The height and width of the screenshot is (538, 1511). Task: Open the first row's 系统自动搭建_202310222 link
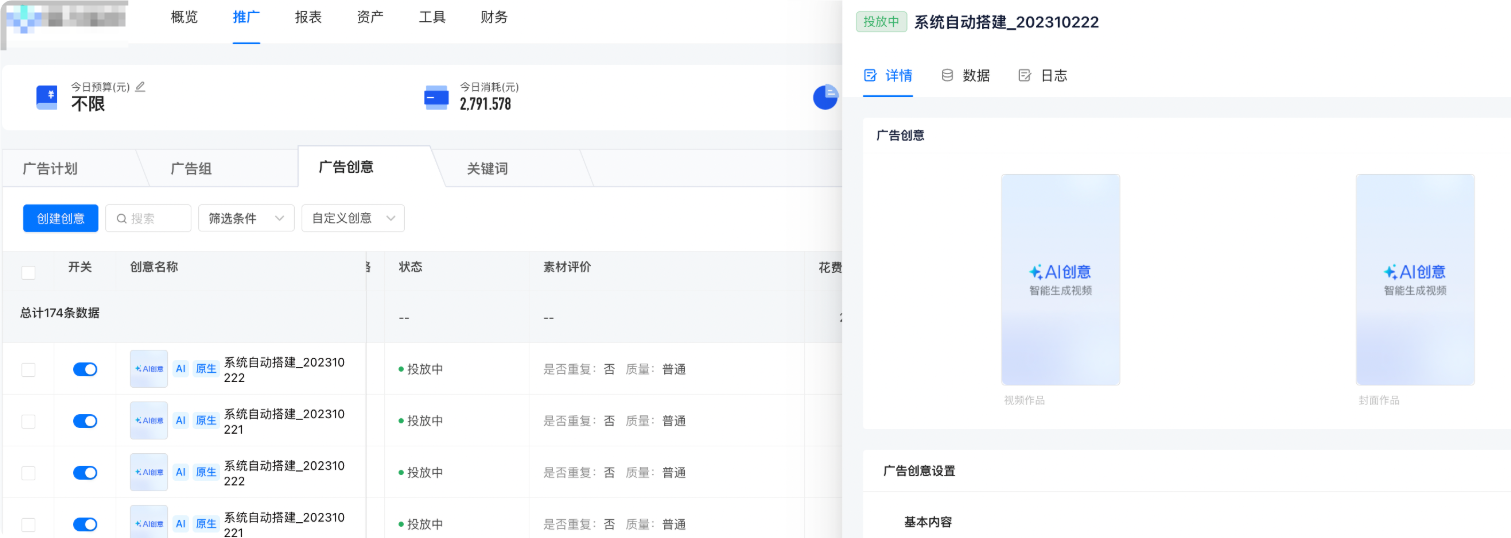click(x=284, y=370)
